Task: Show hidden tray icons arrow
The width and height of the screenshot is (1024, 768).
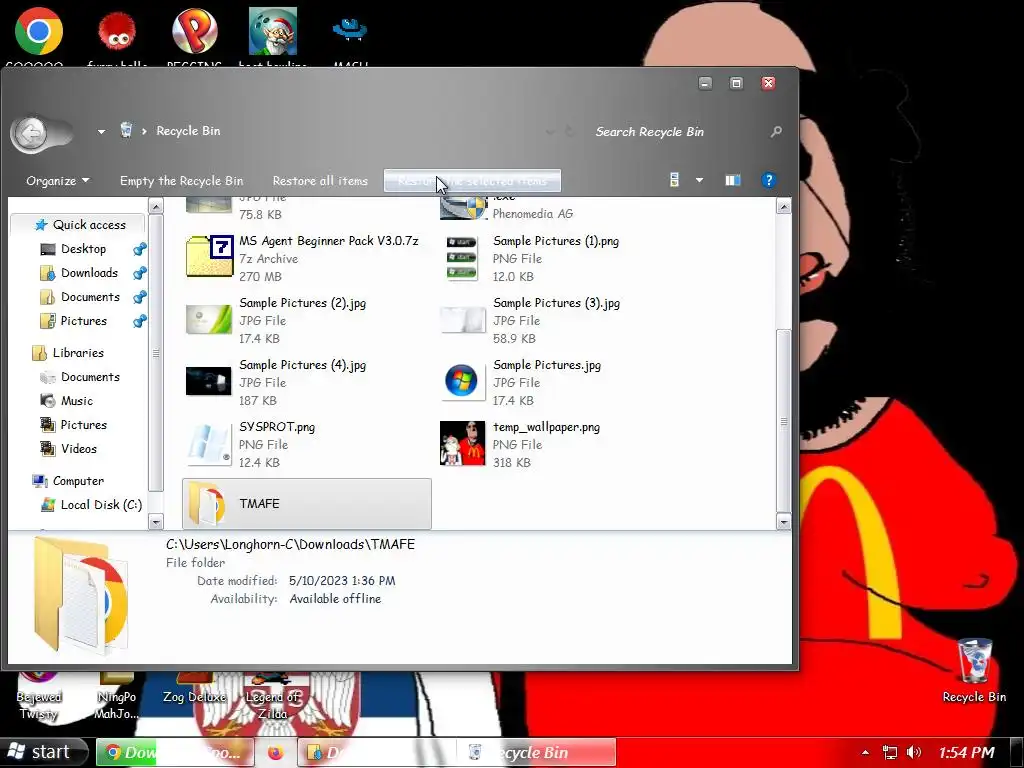Action: click(x=865, y=753)
